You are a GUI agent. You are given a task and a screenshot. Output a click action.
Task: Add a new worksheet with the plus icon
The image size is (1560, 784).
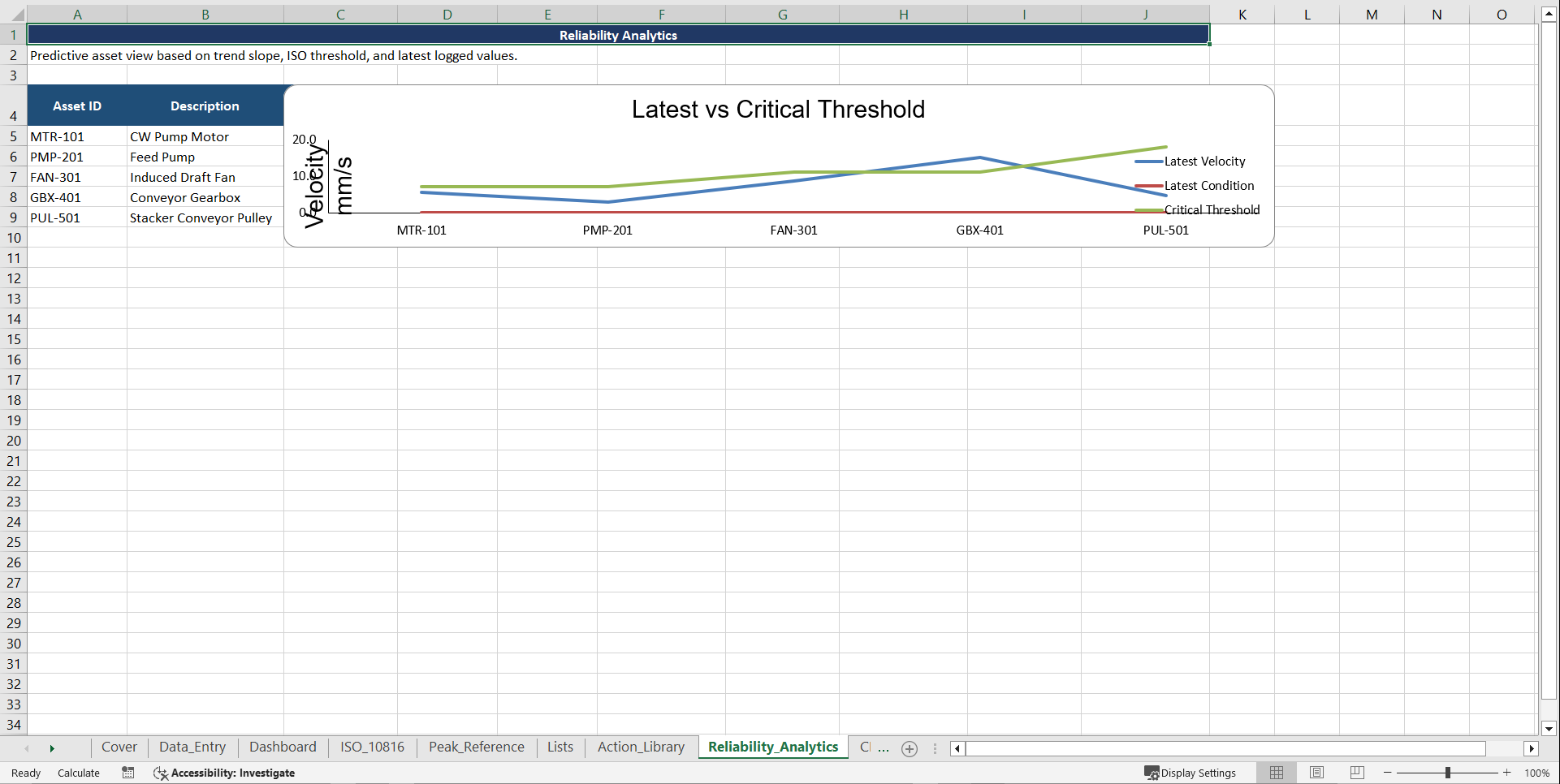(x=909, y=748)
